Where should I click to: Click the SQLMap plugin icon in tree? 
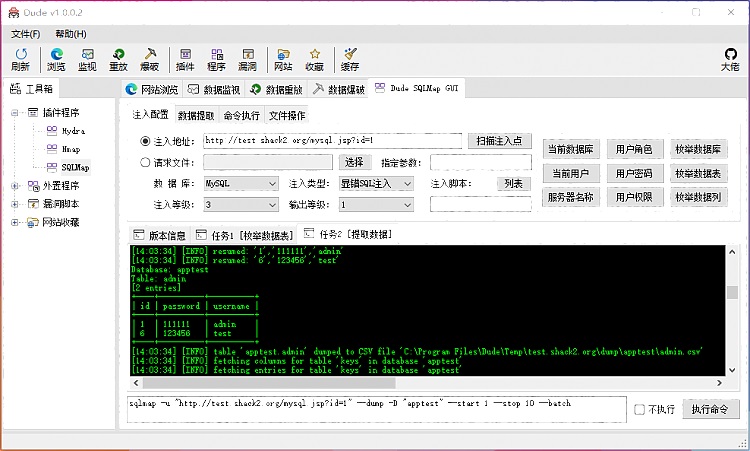coord(52,167)
